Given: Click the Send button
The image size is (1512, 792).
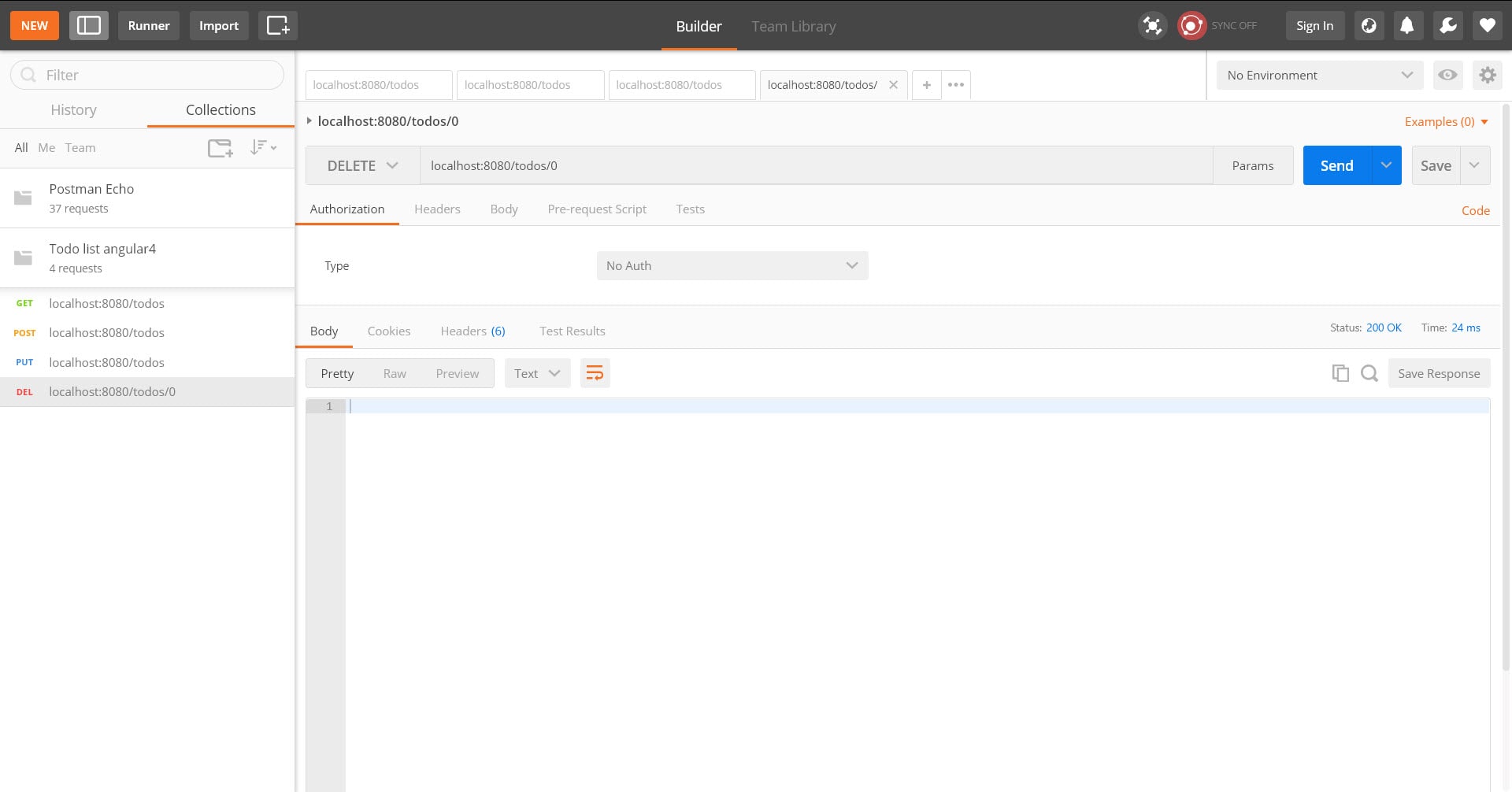Looking at the screenshot, I should (1336, 165).
